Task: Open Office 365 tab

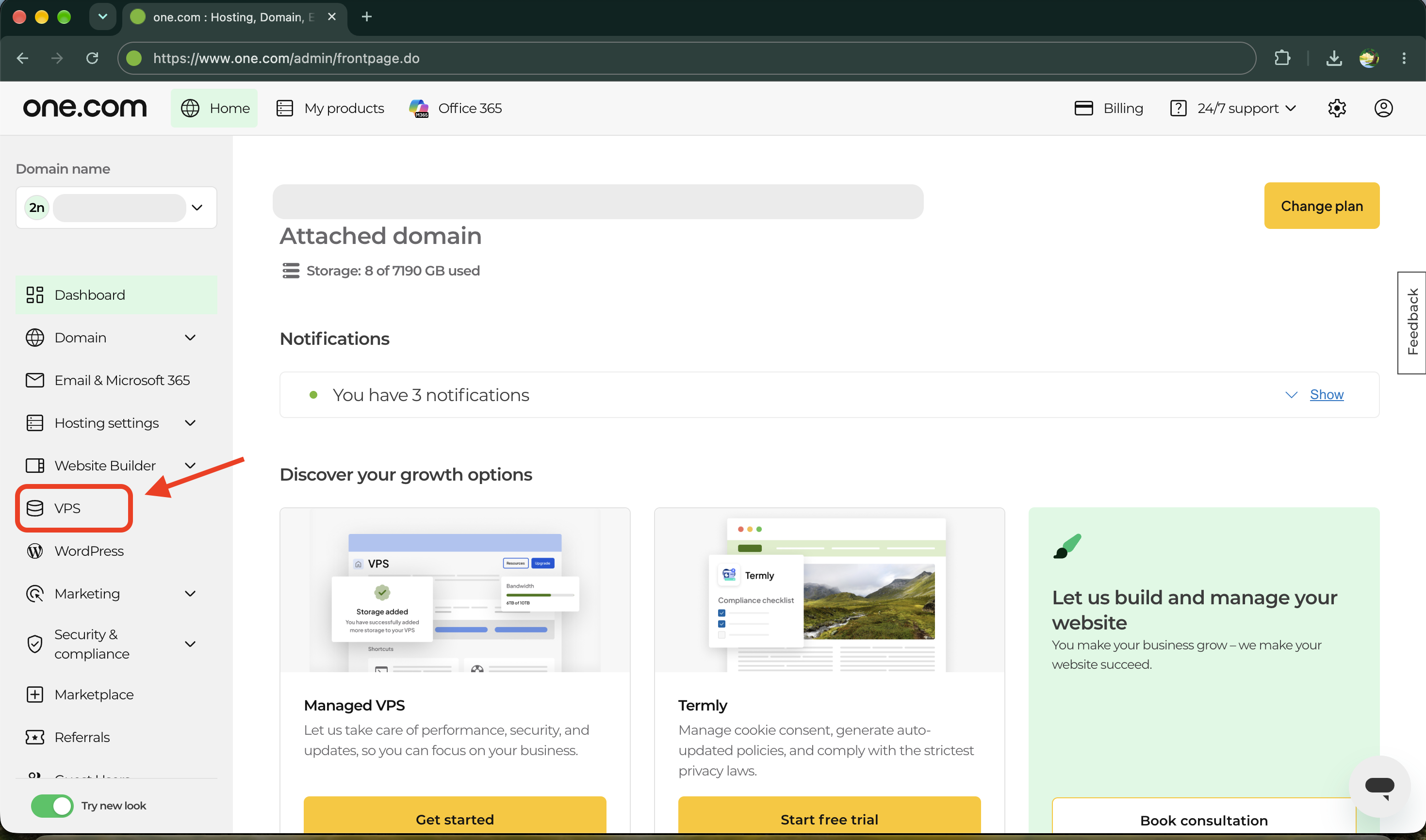Action: tap(456, 108)
